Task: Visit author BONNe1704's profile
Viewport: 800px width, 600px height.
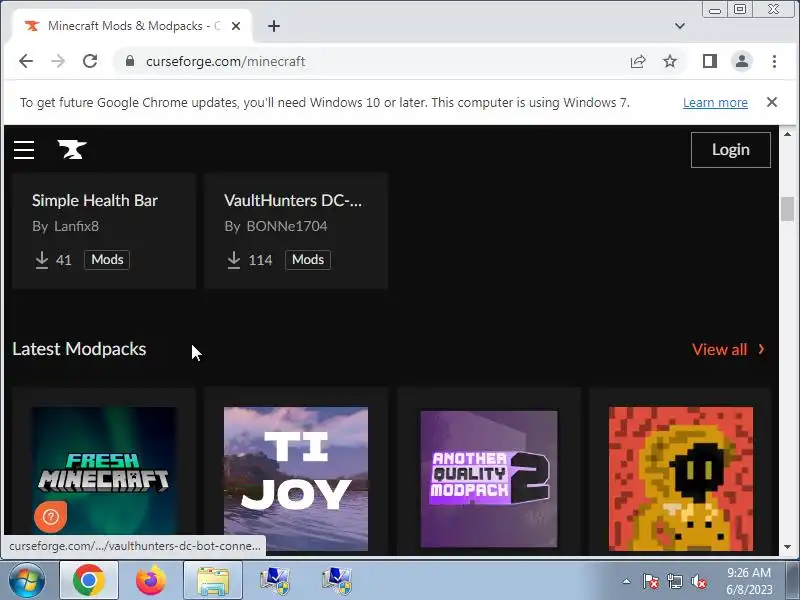Action: coord(287,226)
